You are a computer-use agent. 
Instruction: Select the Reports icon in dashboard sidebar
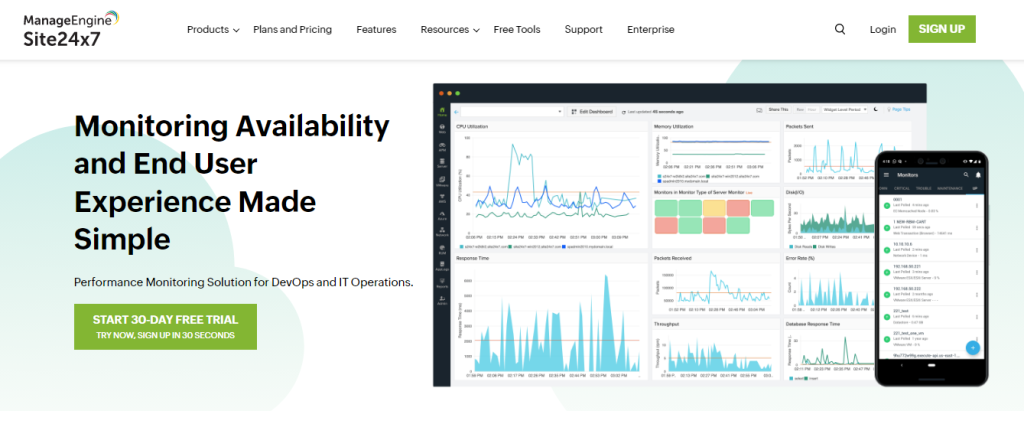(442, 282)
